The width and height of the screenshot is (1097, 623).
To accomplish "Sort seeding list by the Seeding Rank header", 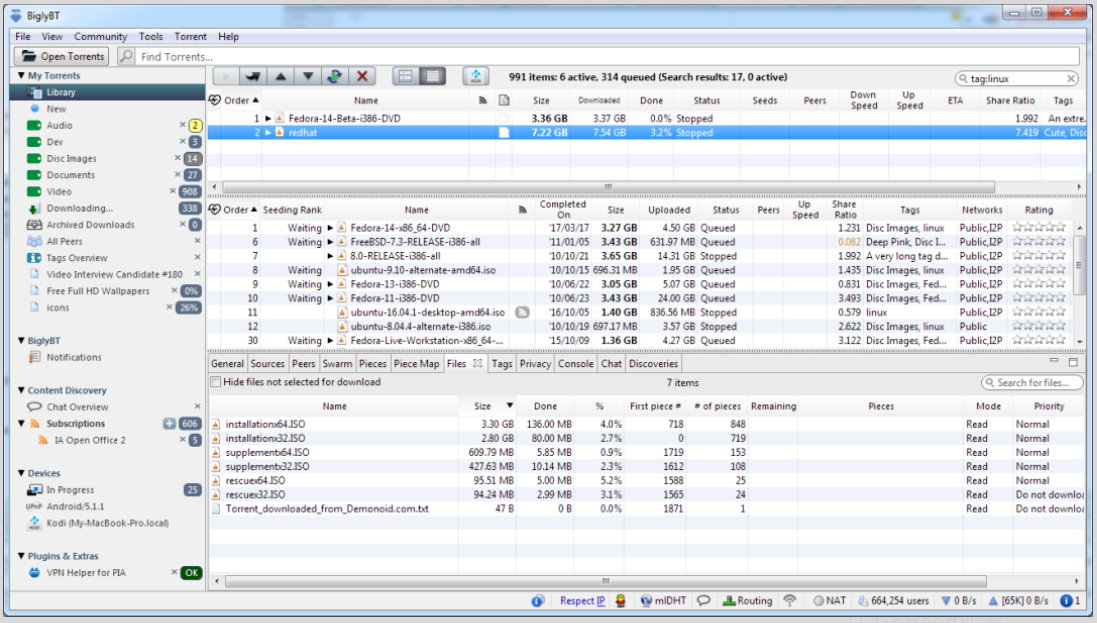I will [x=292, y=210].
